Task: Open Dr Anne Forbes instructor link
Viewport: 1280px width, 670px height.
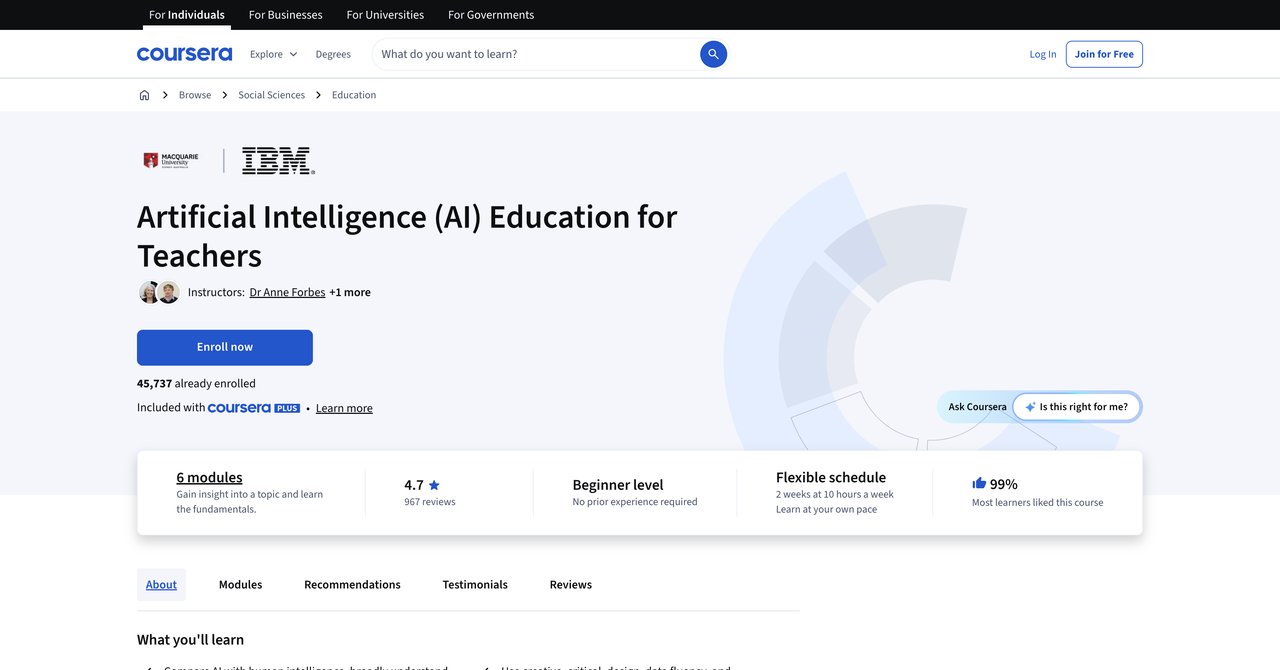Action: (x=287, y=292)
